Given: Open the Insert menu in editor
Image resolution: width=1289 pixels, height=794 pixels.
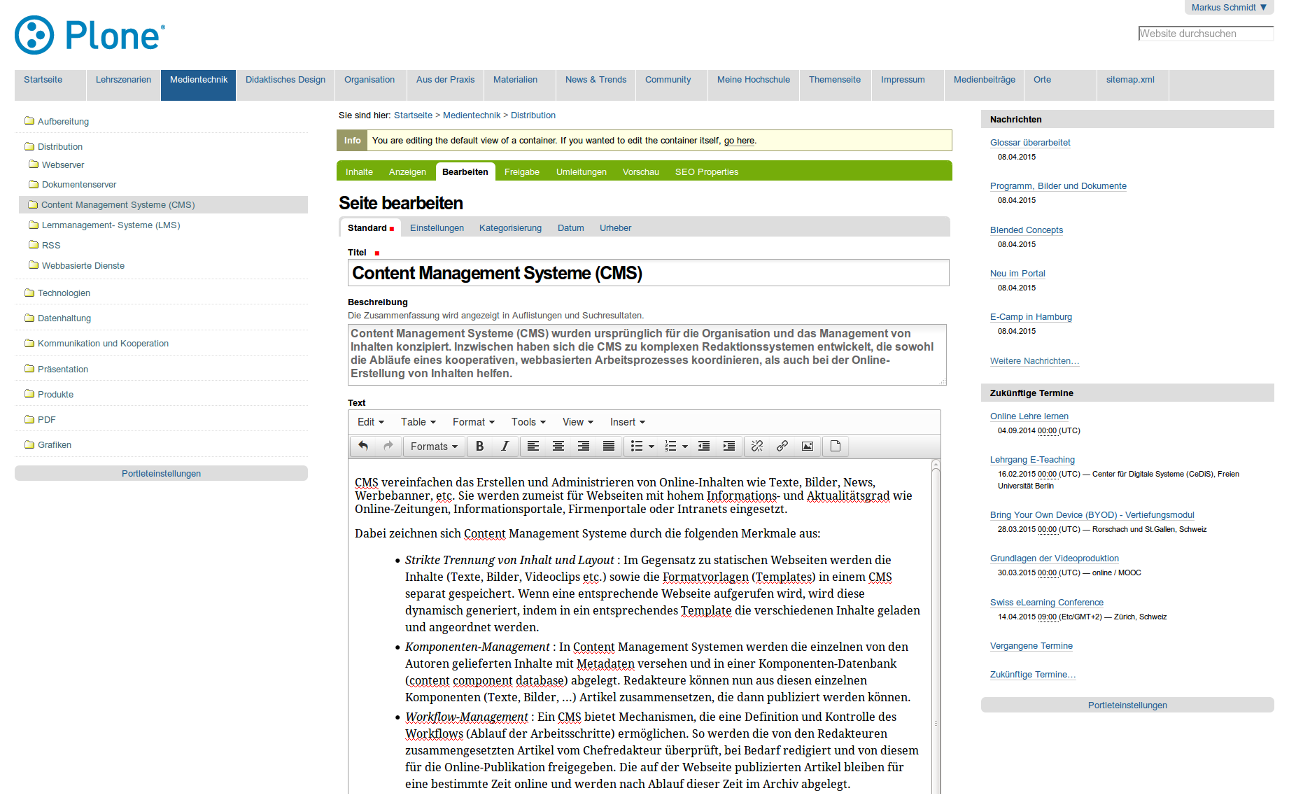Looking at the screenshot, I should click(x=627, y=422).
